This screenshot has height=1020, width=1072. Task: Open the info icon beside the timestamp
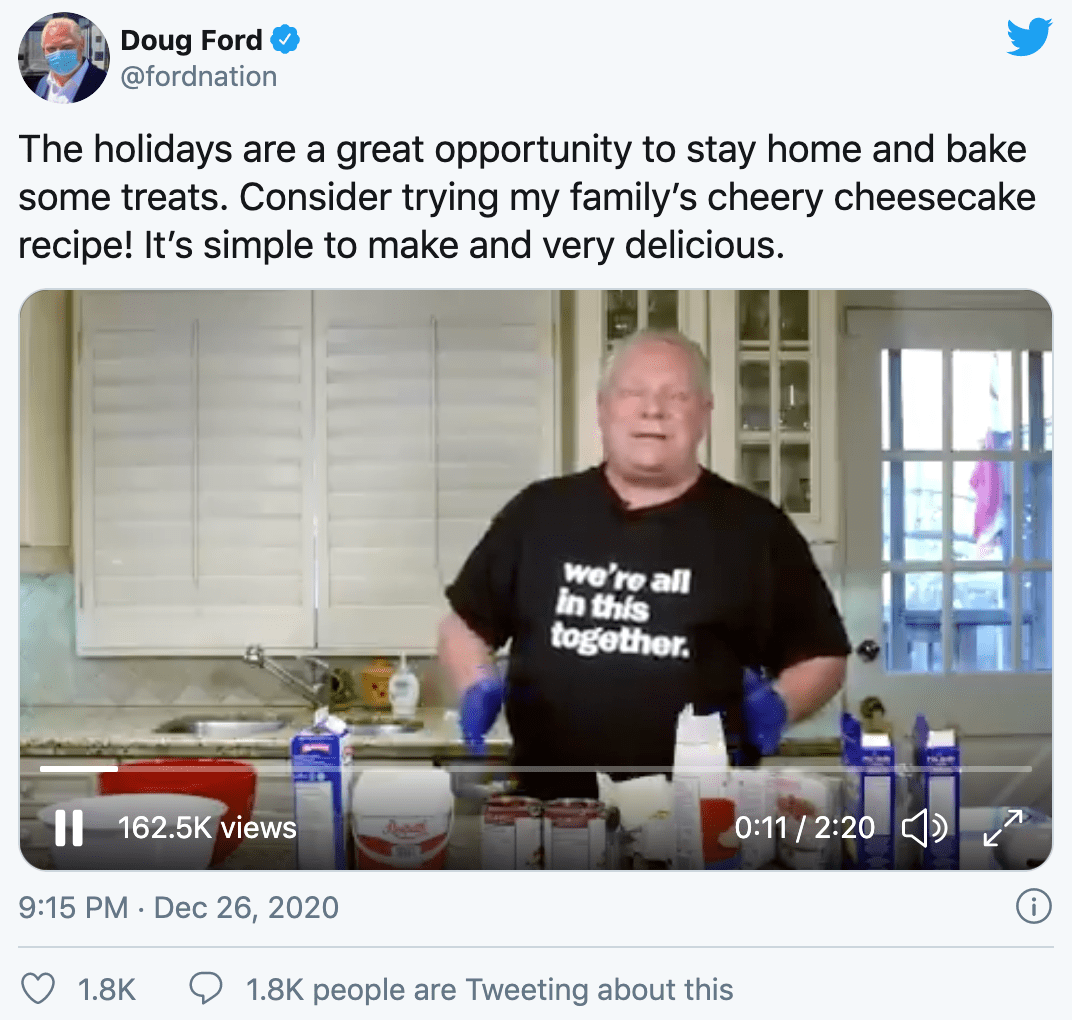click(1032, 907)
